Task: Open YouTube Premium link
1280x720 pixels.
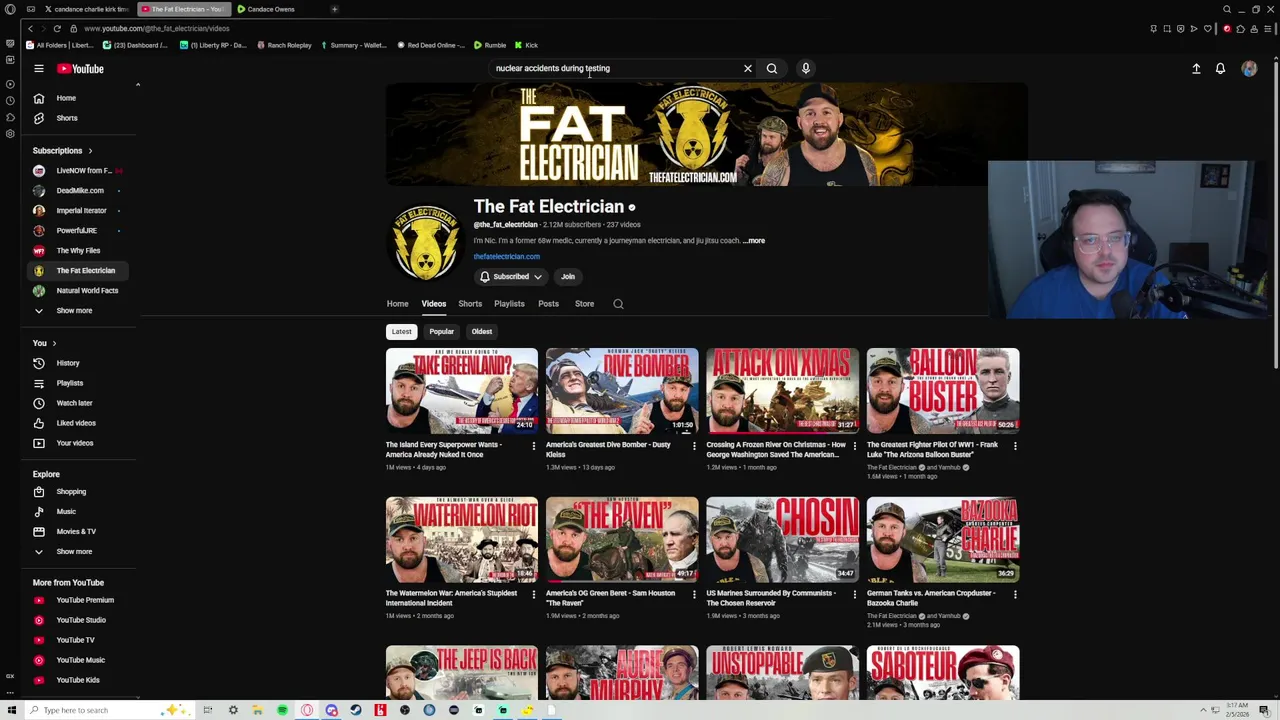Action: coord(80,600)
